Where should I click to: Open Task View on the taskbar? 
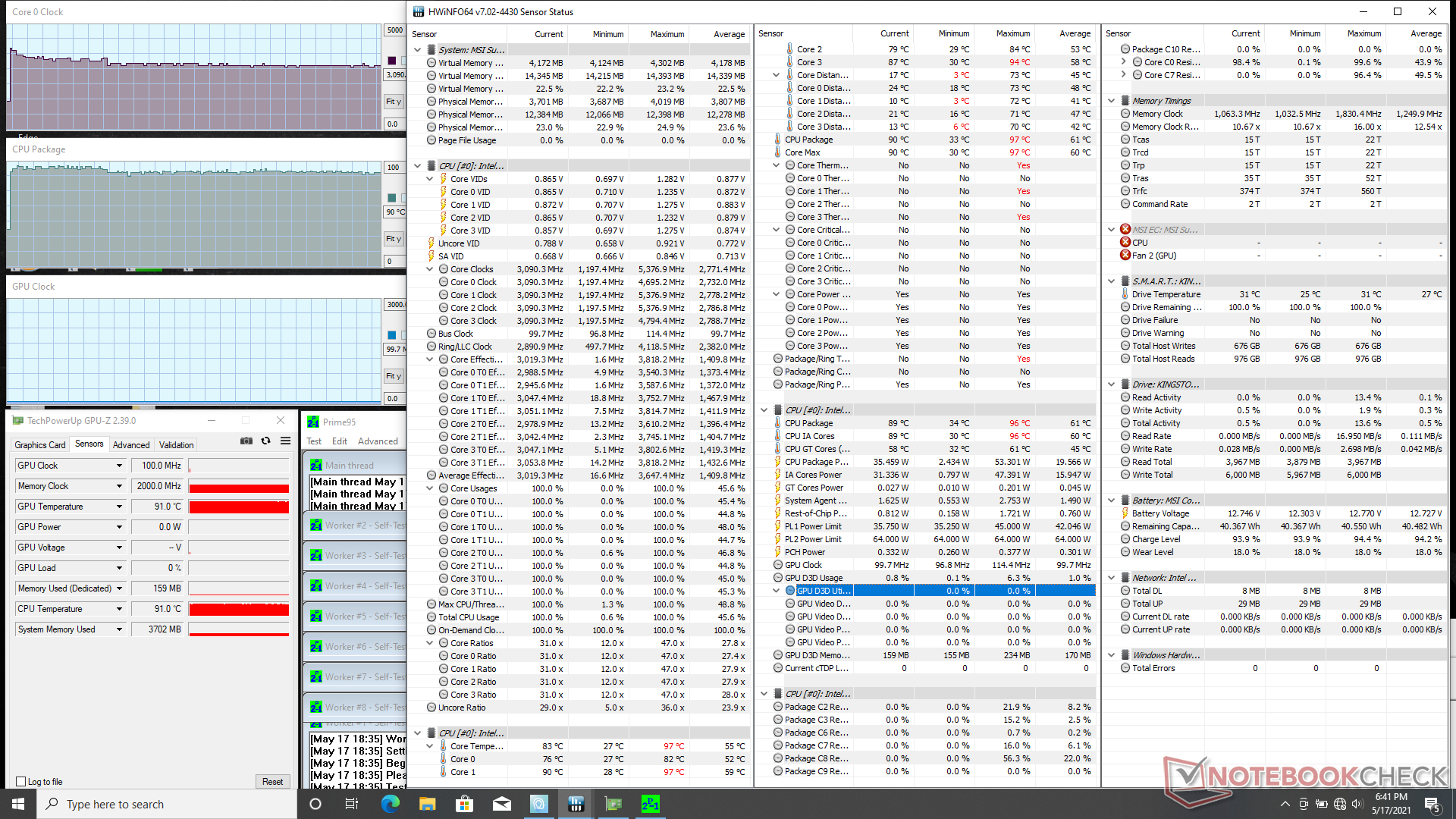[x=352, y=804]
